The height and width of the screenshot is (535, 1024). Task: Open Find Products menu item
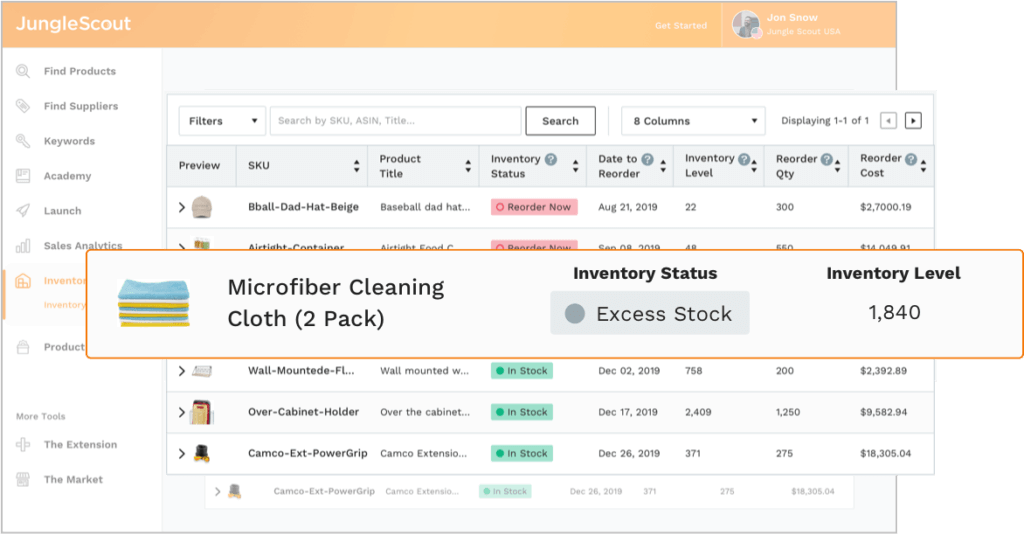80,71
